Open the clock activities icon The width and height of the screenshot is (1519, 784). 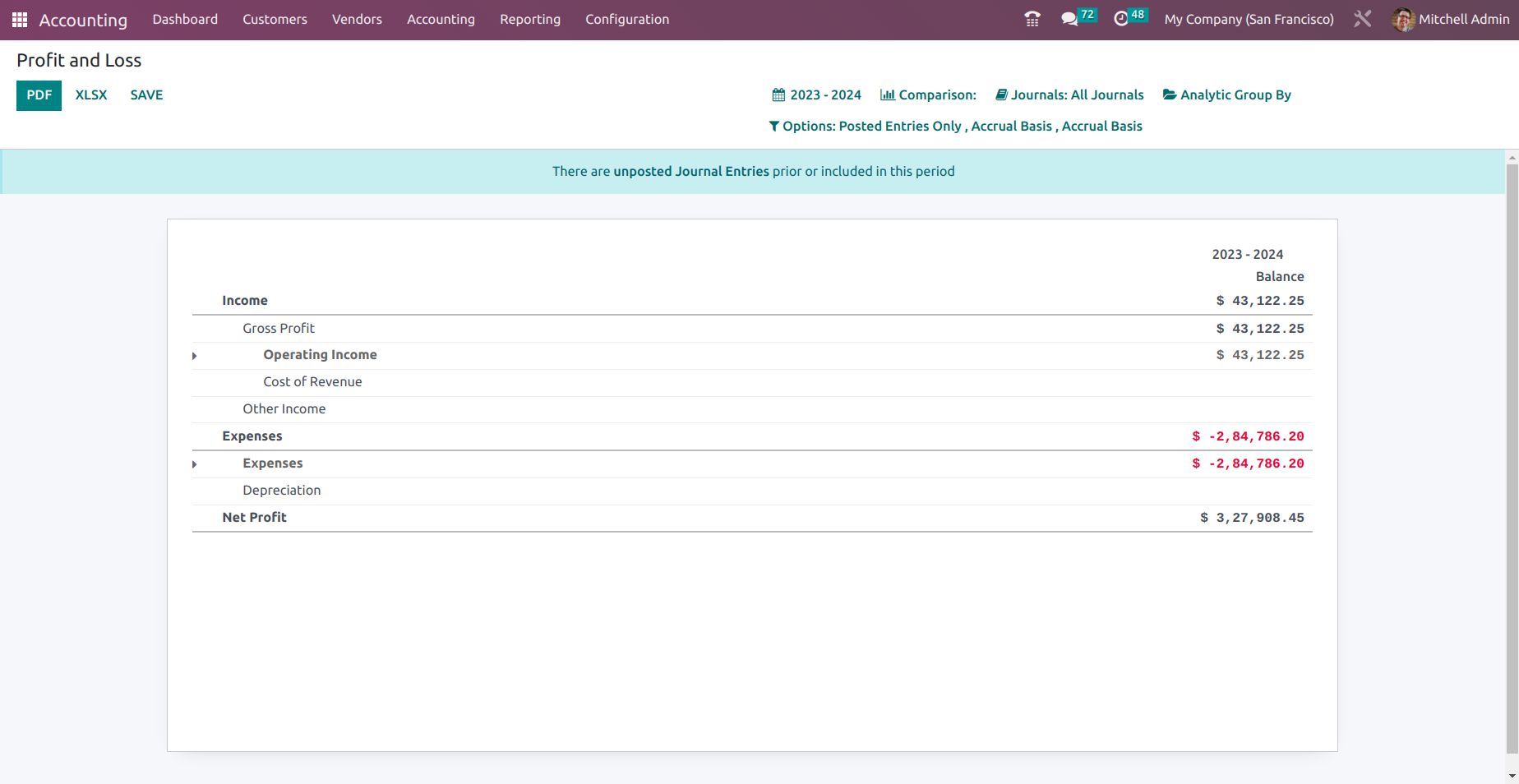coord(1121,19)
